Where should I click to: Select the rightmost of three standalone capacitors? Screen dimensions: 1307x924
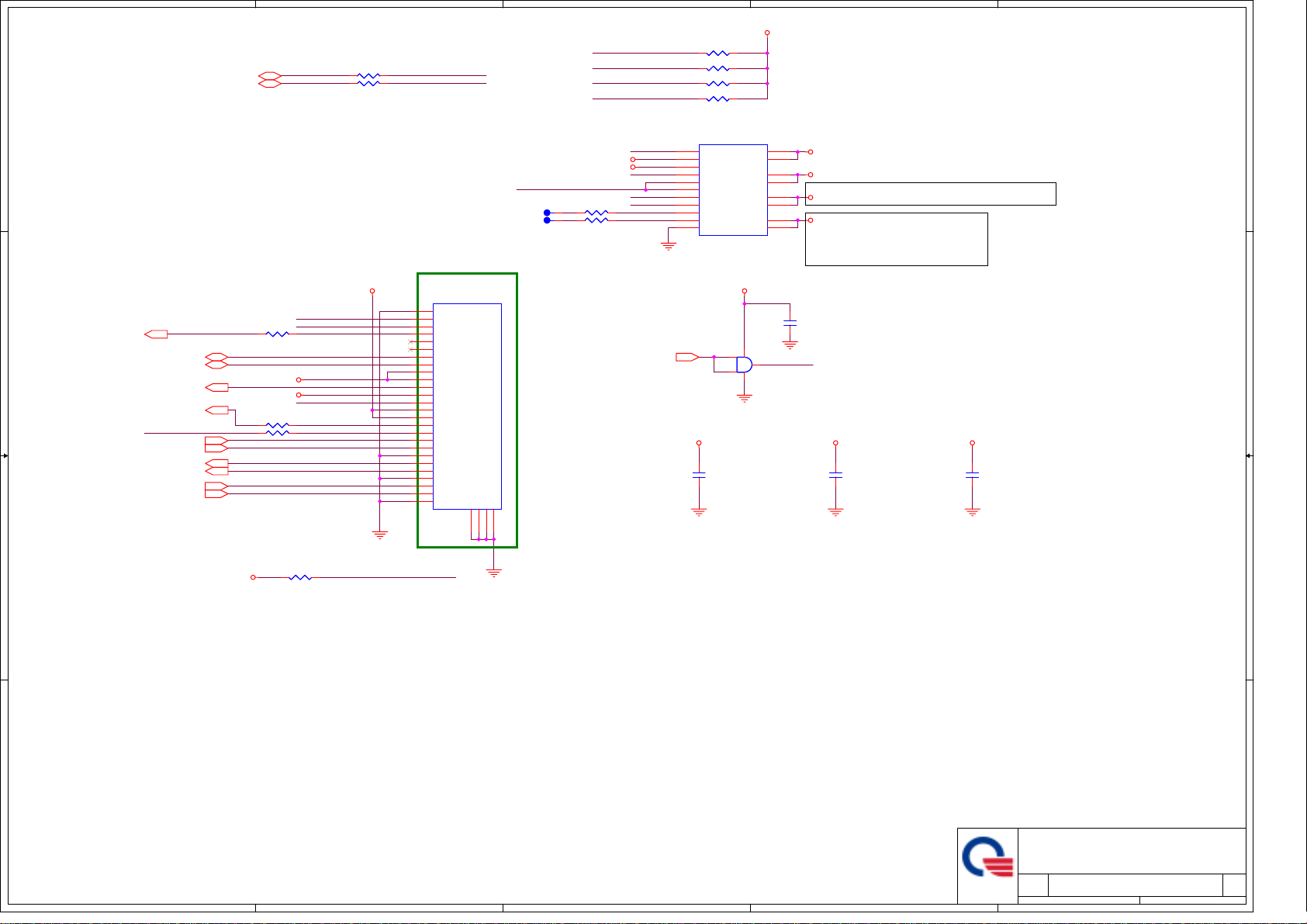click(972, 473)
